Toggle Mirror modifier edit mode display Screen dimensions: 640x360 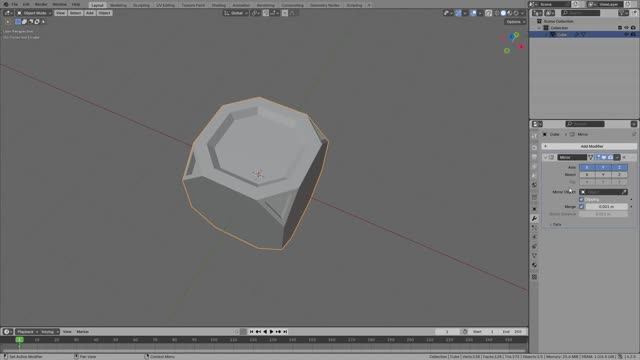(x=598, y=157)
